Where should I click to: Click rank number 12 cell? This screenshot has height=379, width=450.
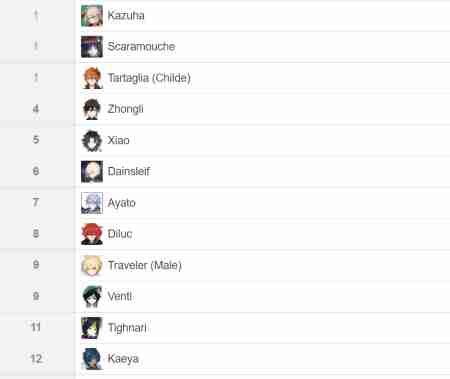pos(37,359)
